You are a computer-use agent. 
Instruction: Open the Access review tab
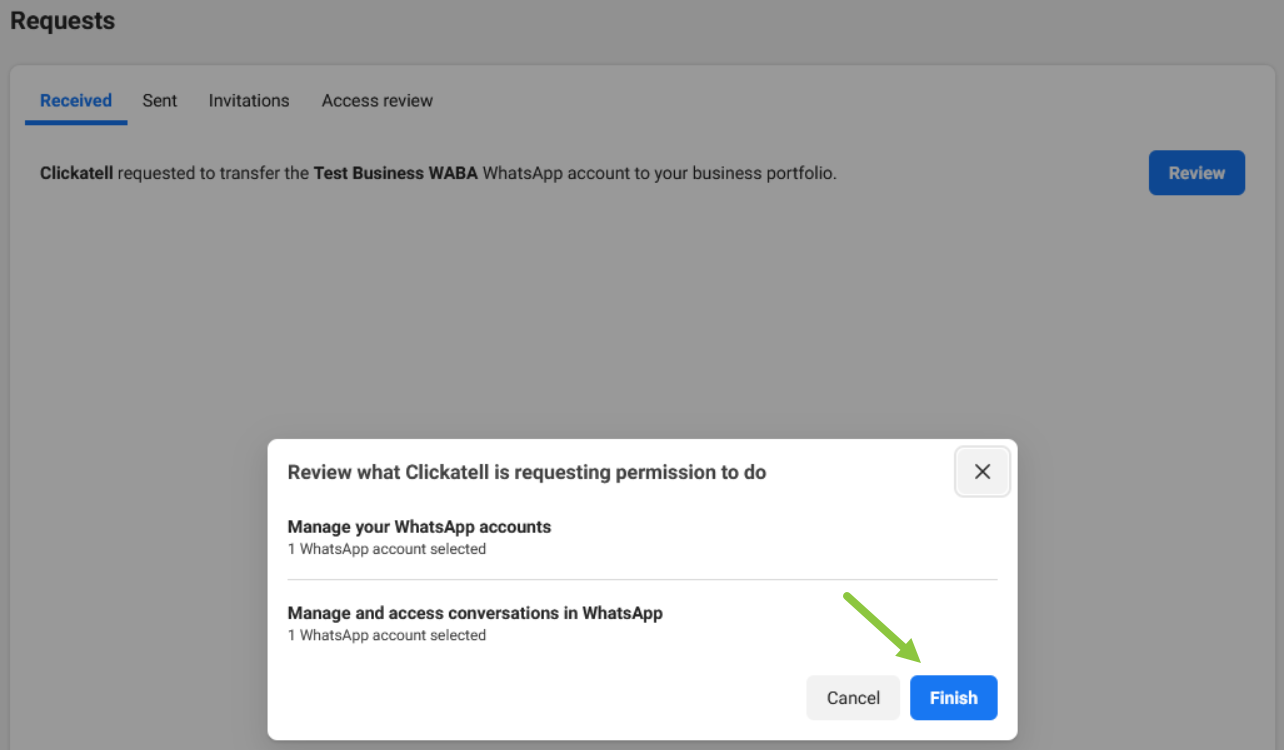tap(377, 100)
